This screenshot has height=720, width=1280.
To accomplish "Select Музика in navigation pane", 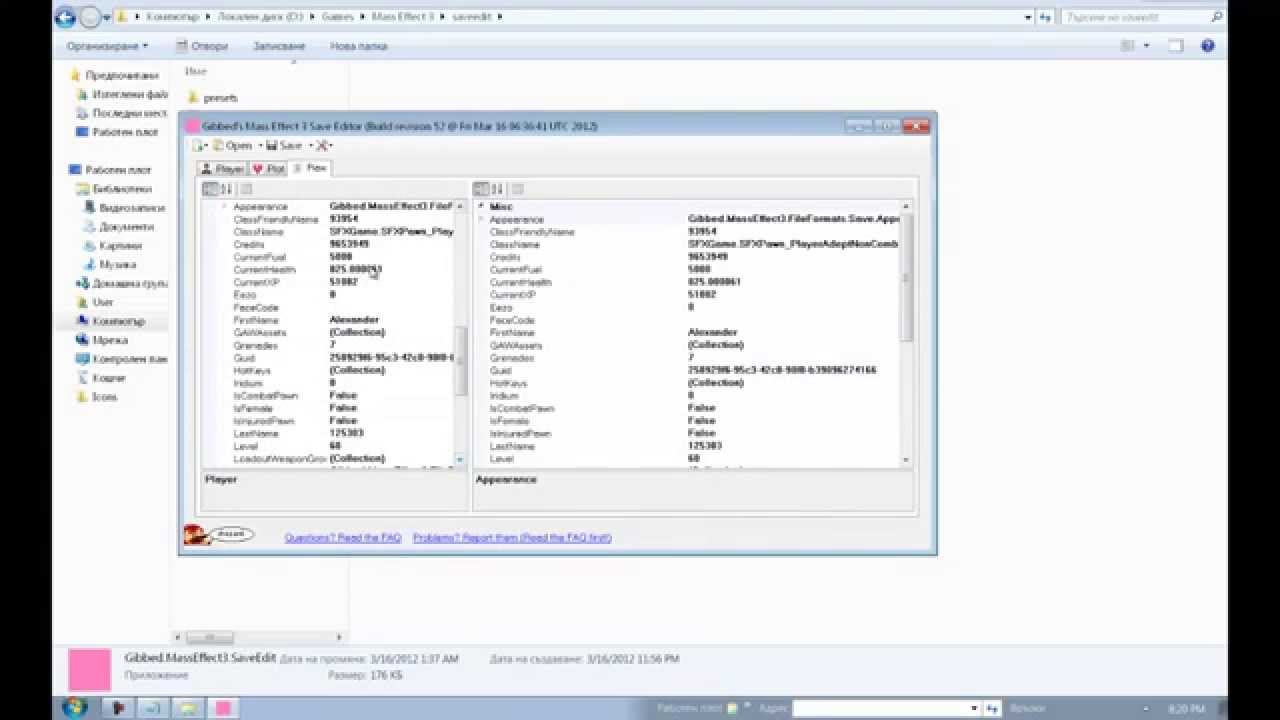I will [109, 265].
